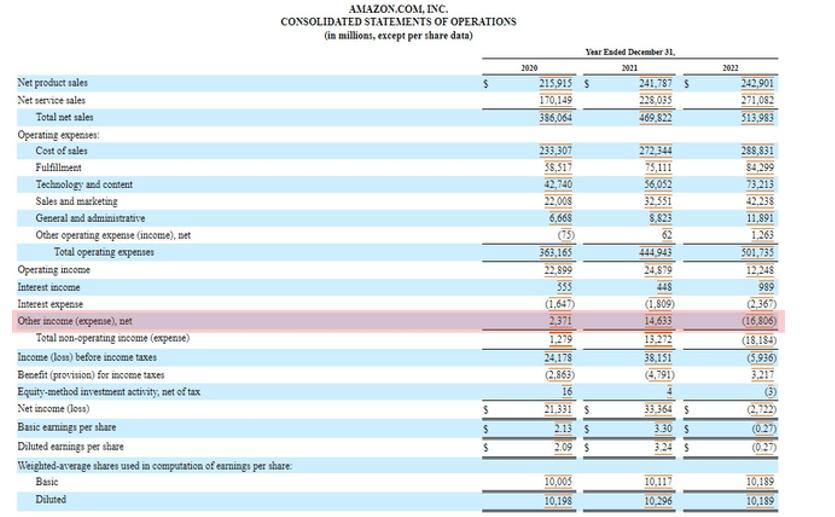Select 2022 other operating expense 1,263

[763, 235]
